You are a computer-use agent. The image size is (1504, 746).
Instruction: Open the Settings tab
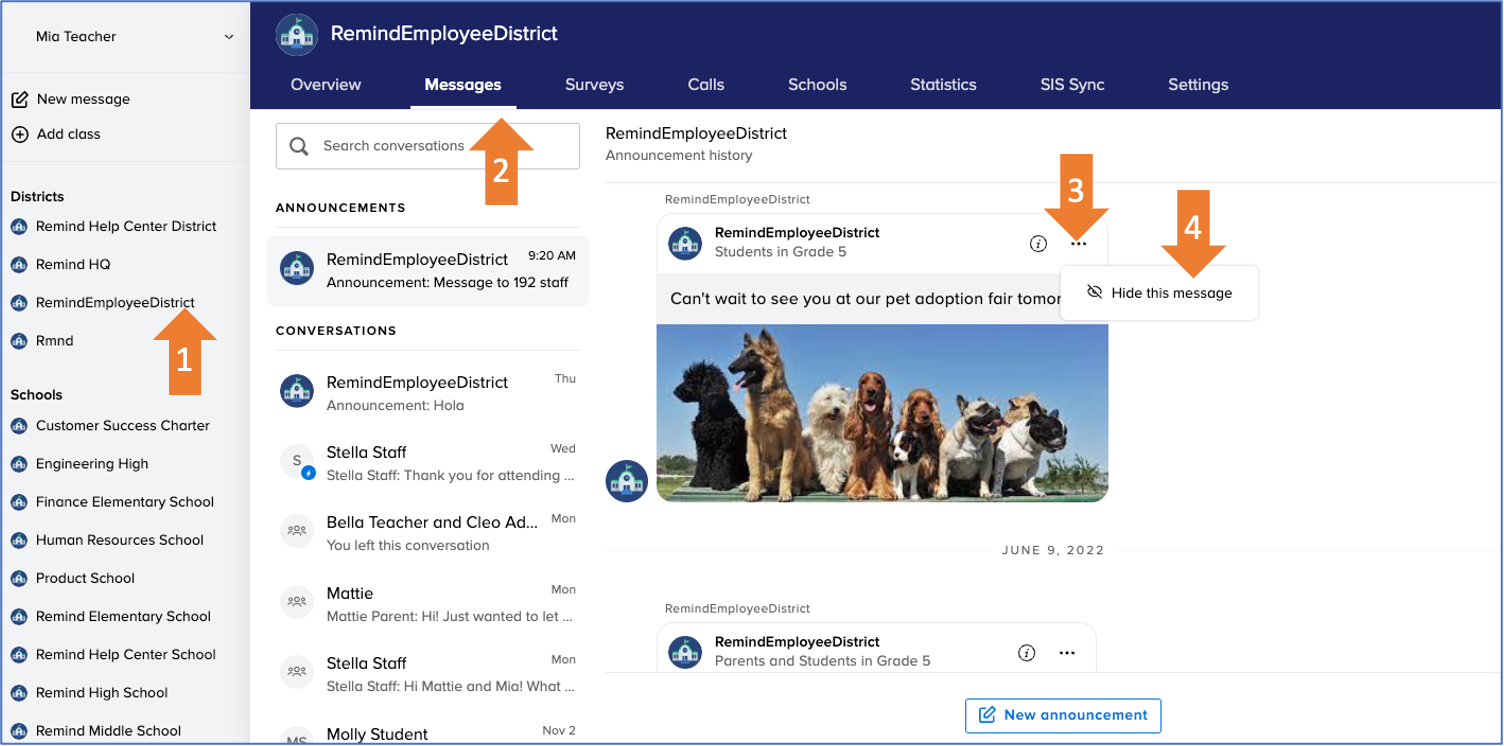1198,85
